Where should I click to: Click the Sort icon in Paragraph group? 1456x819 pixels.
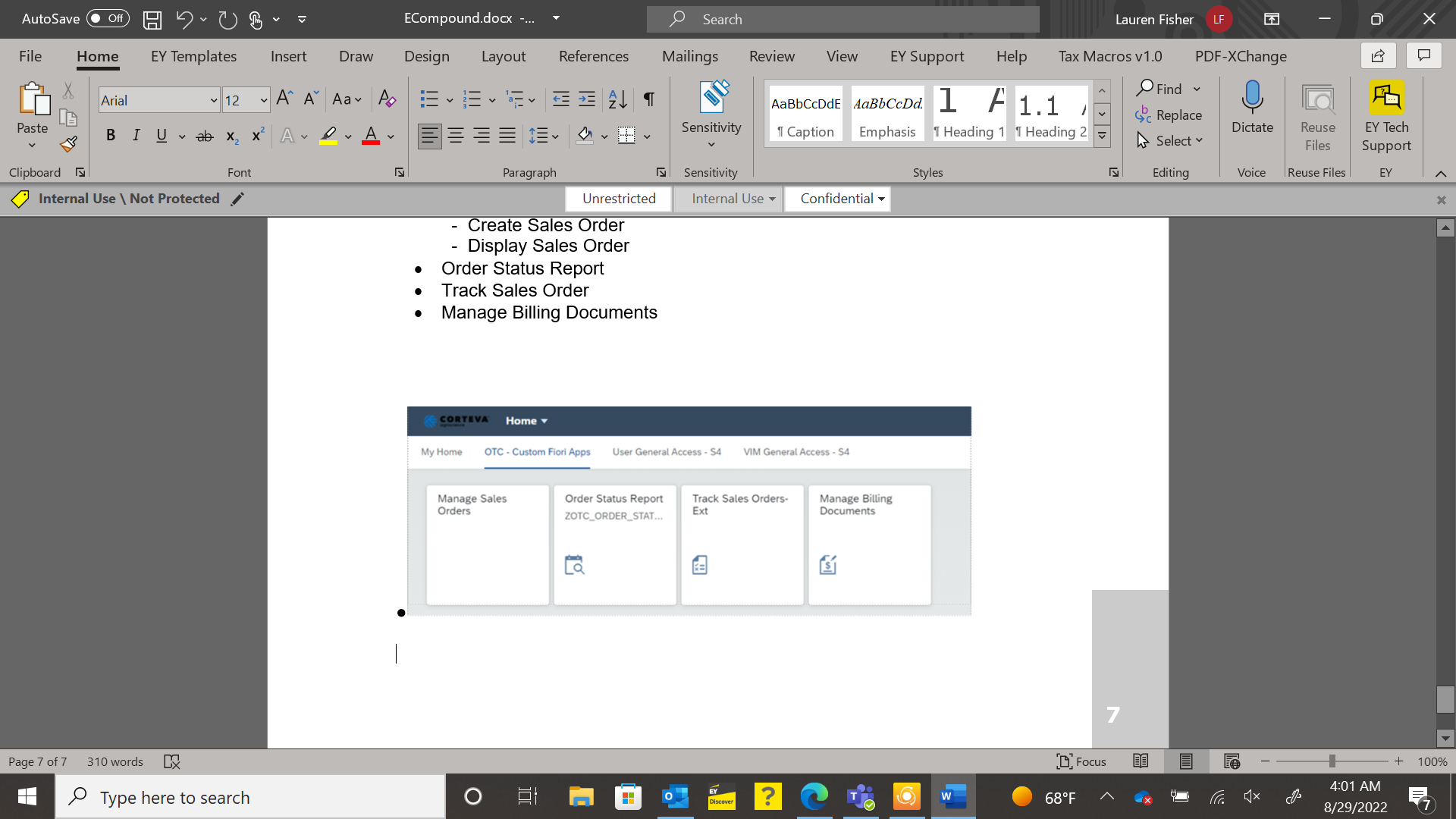click(617, 99)
